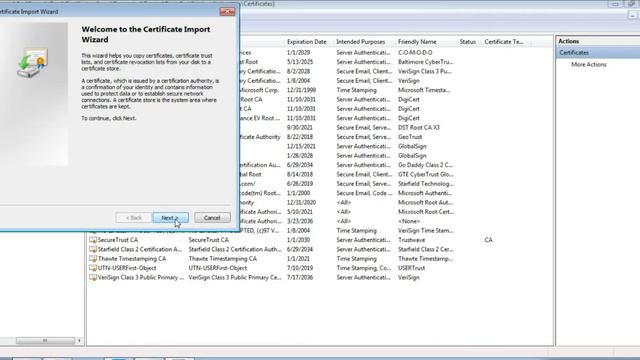This screenshot has height=360, width=640.
Task: Open More Actions in Actions pane
Action: pyautogui.click(x=589, y=64)
